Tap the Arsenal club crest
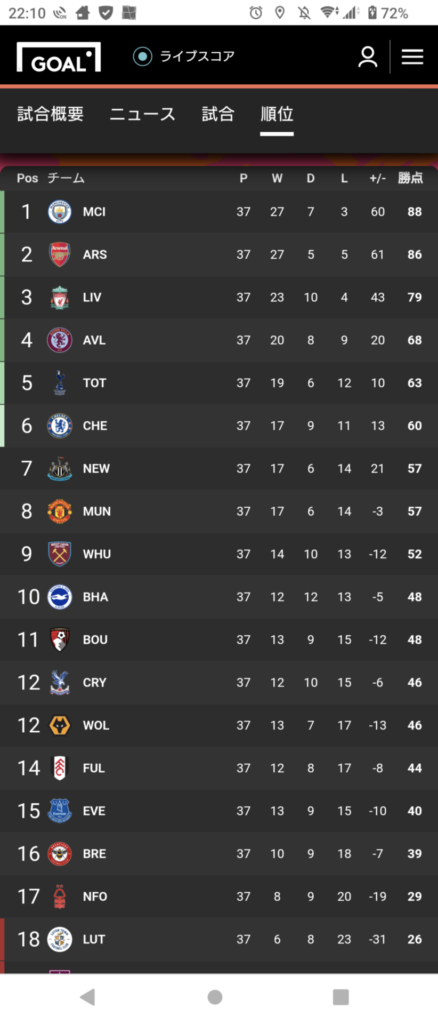 (x=60, y=255)
